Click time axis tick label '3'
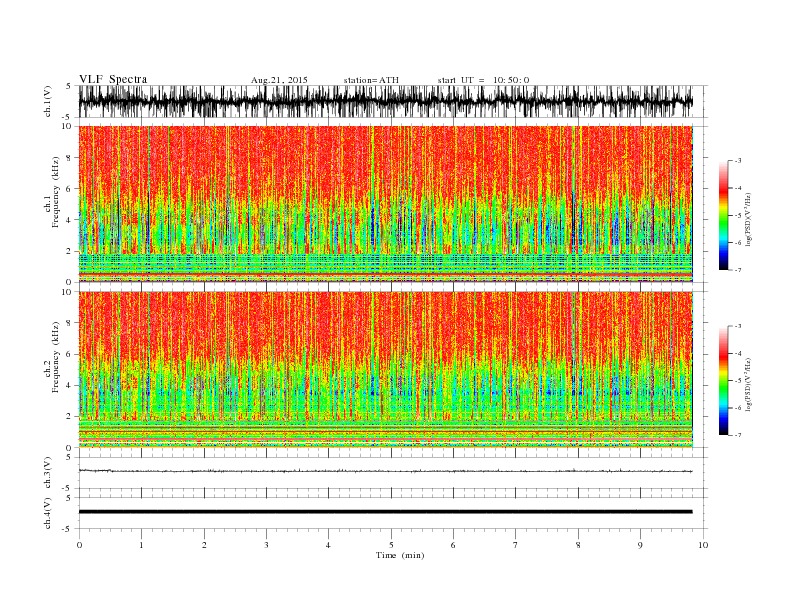This screenshot has height=612, width=792. coord(266,545)
